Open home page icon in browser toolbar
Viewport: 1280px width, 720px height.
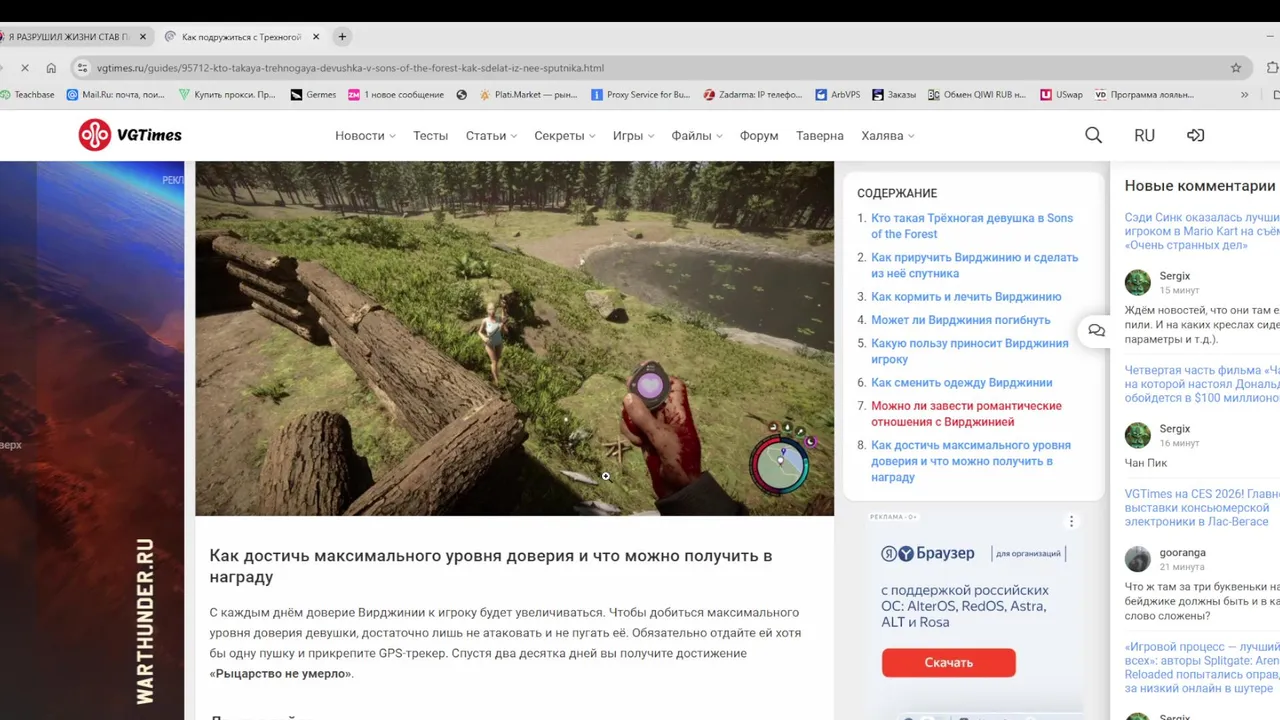coord(52,68)
